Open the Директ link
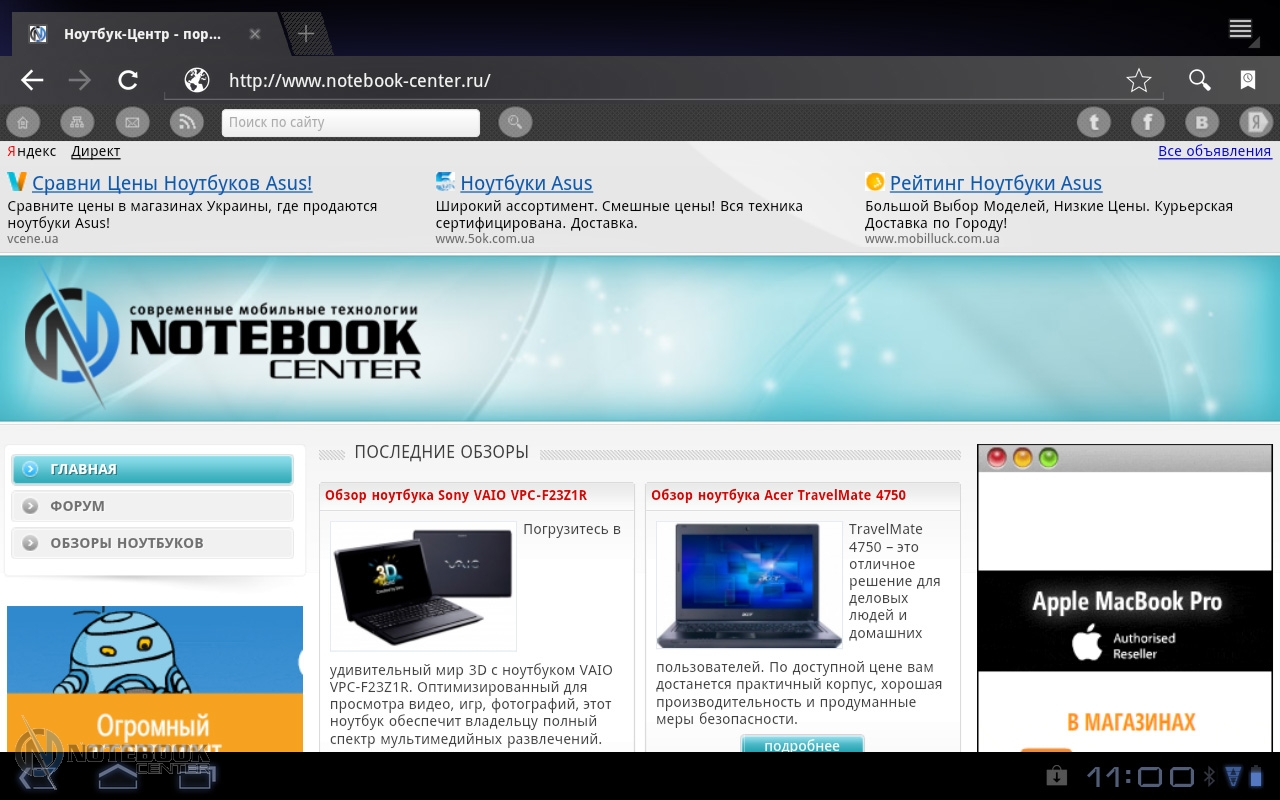This screenshot has width=1280, height=800. tap(96, 152)
